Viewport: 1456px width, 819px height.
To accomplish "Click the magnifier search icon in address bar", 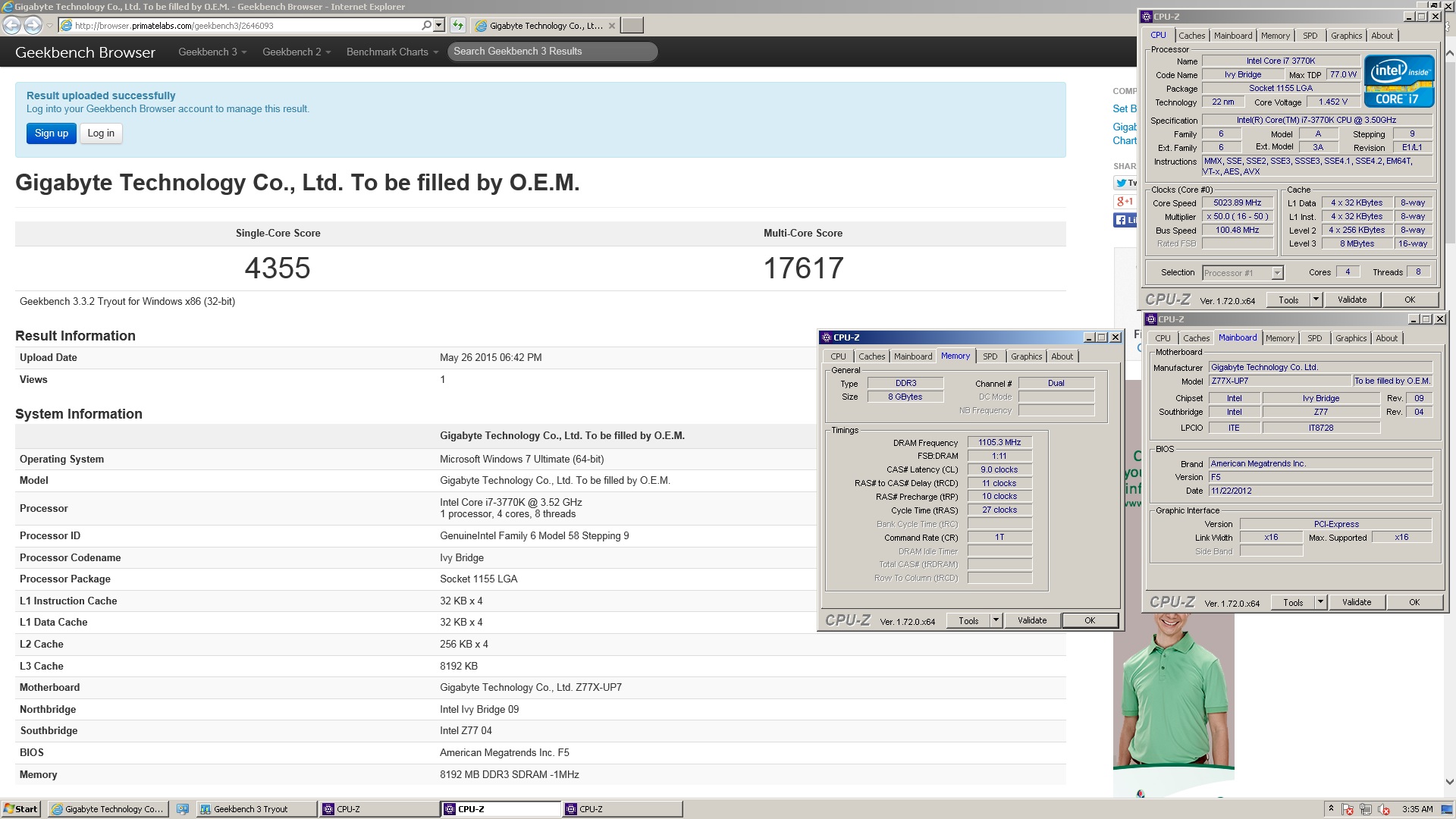I will point(426,25).
